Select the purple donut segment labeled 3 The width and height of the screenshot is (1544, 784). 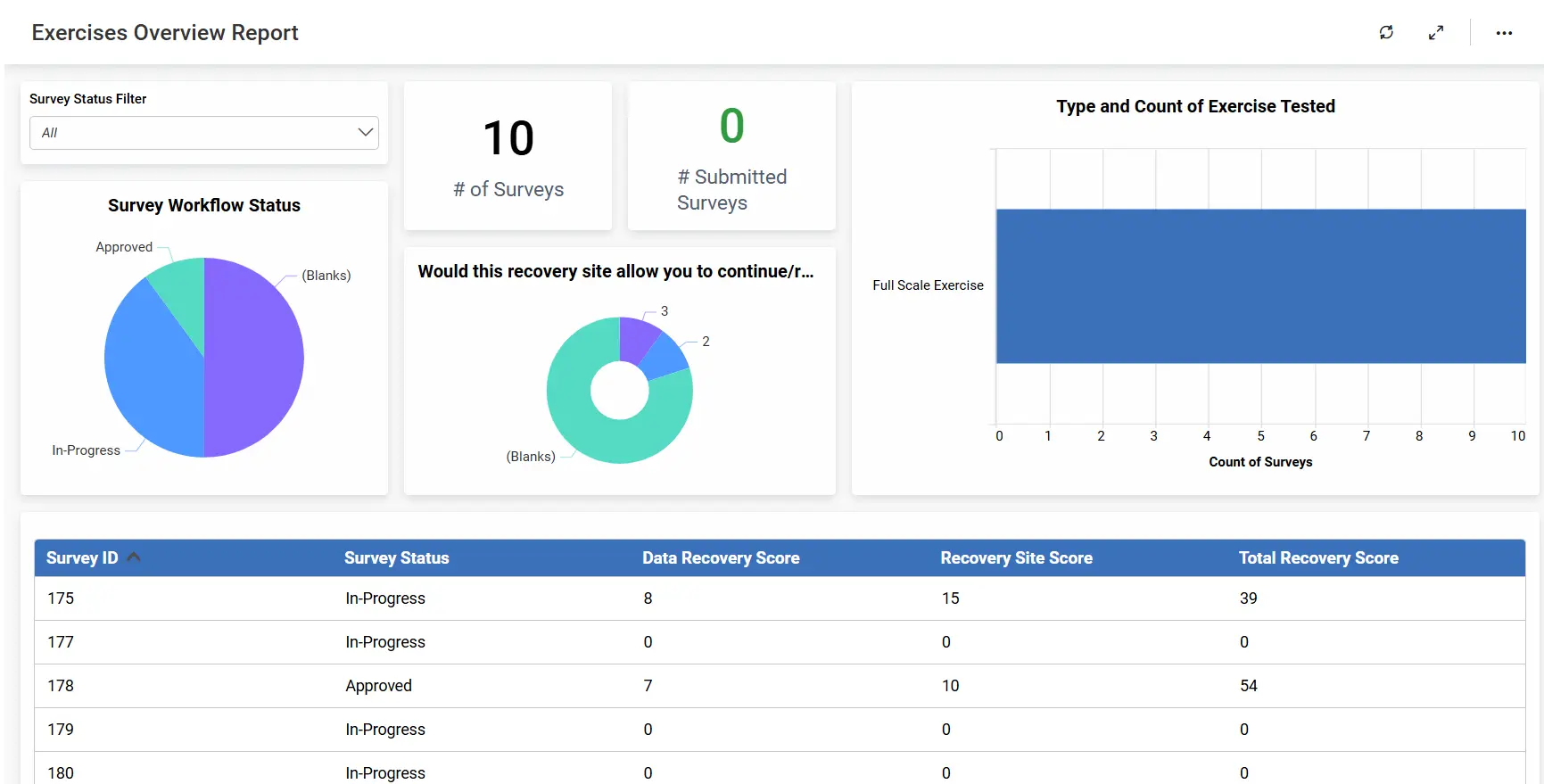click(636, 339)
